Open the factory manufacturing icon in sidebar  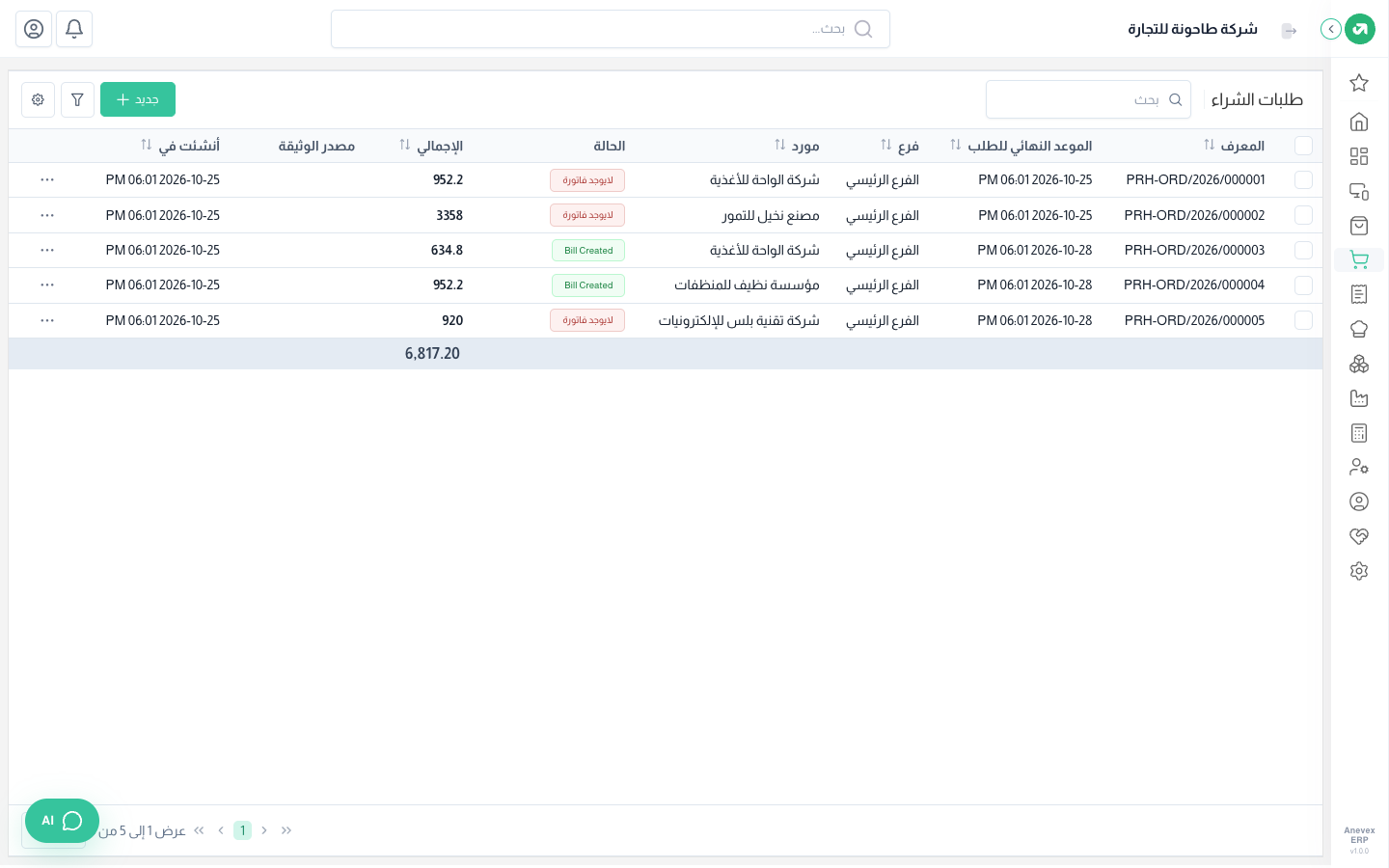click(1359, 398)
